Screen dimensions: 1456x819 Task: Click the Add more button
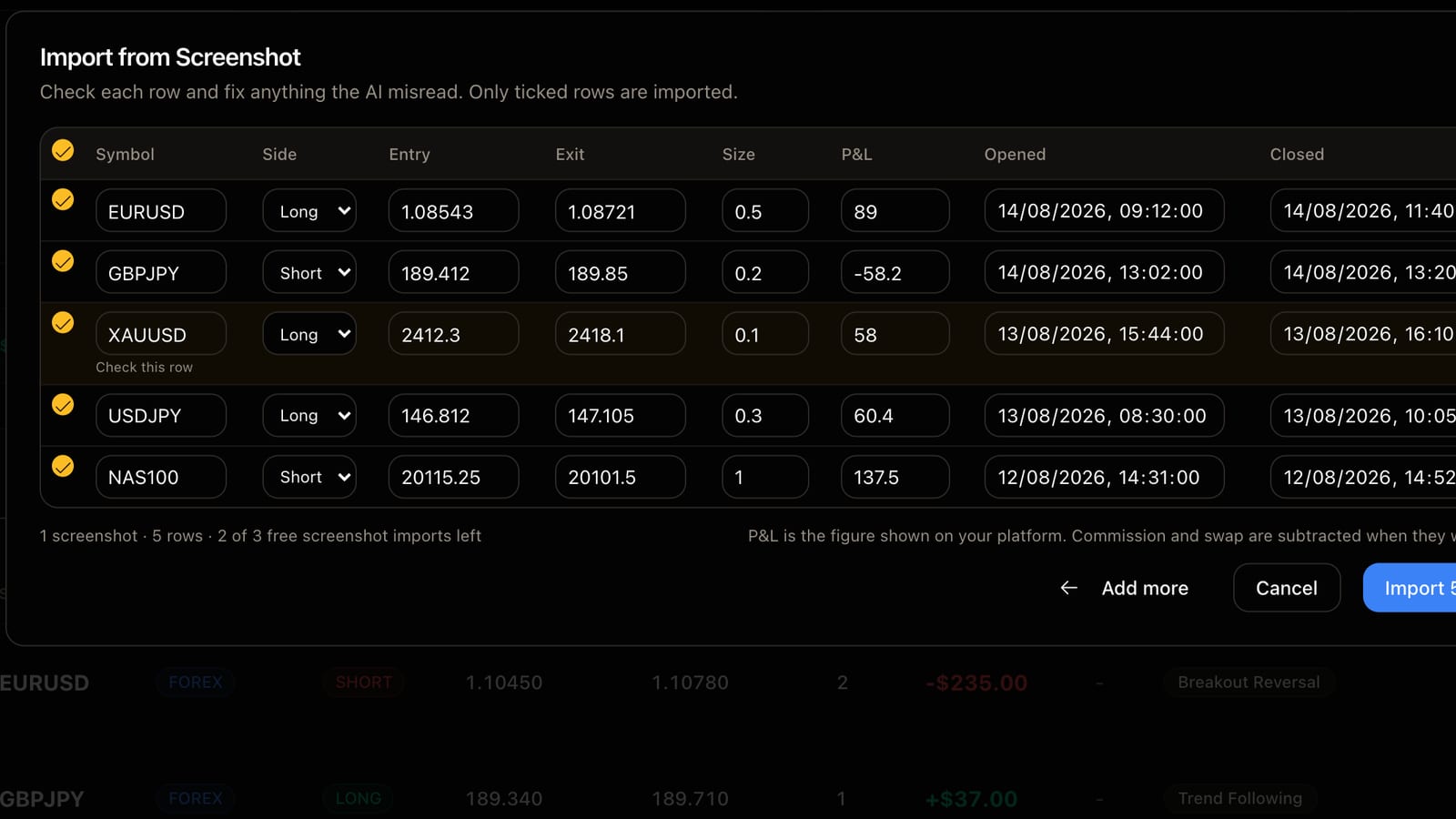1125,588
